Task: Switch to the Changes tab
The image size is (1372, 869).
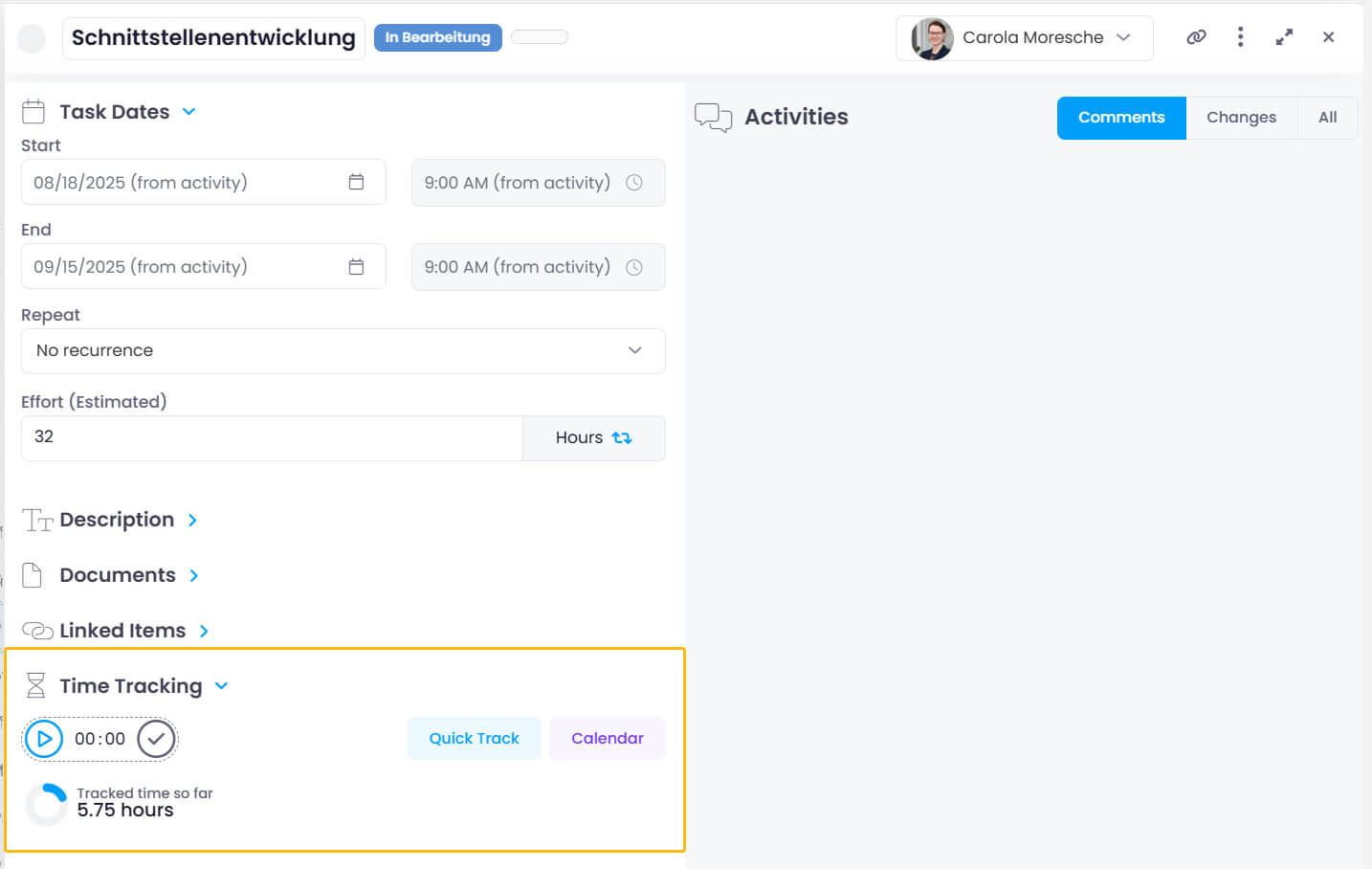Action: tap(1241, 117)
